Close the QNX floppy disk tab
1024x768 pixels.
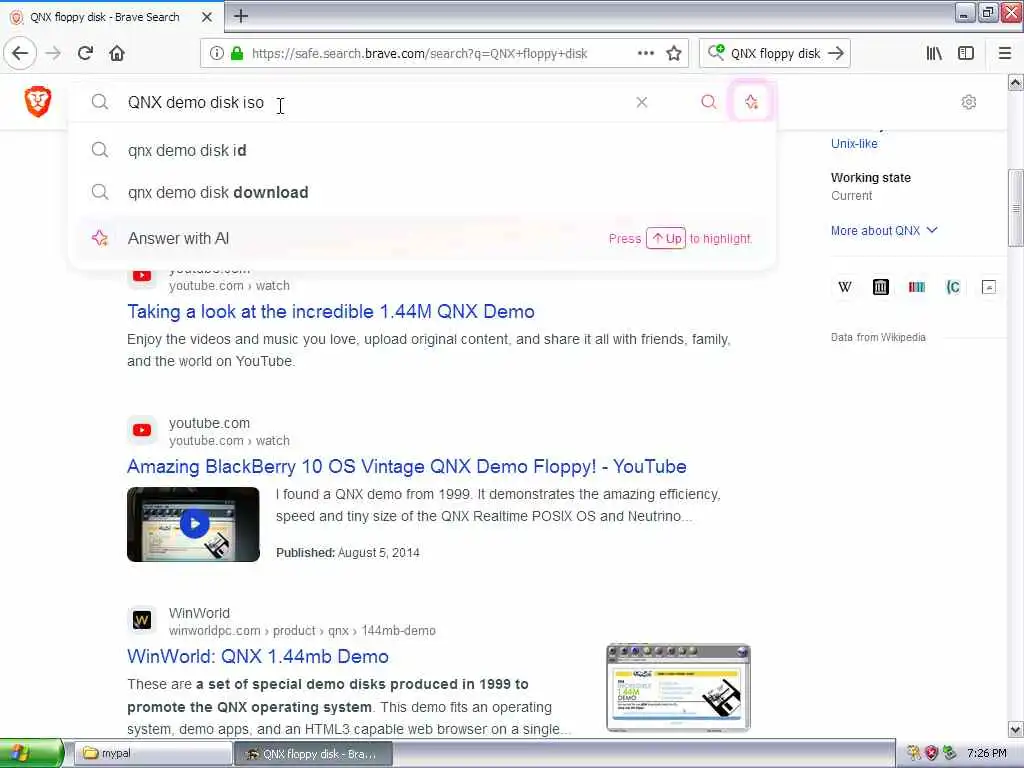206,17
